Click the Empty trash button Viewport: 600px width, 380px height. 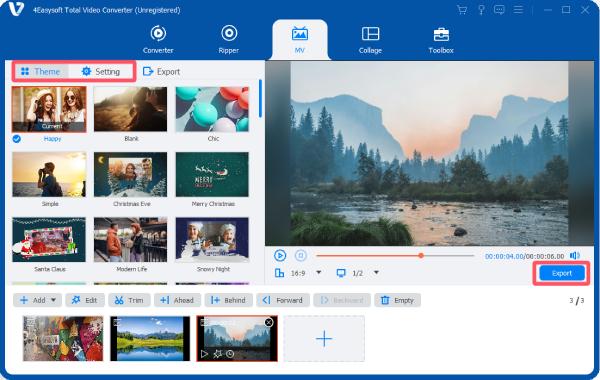tap(398, 300)
